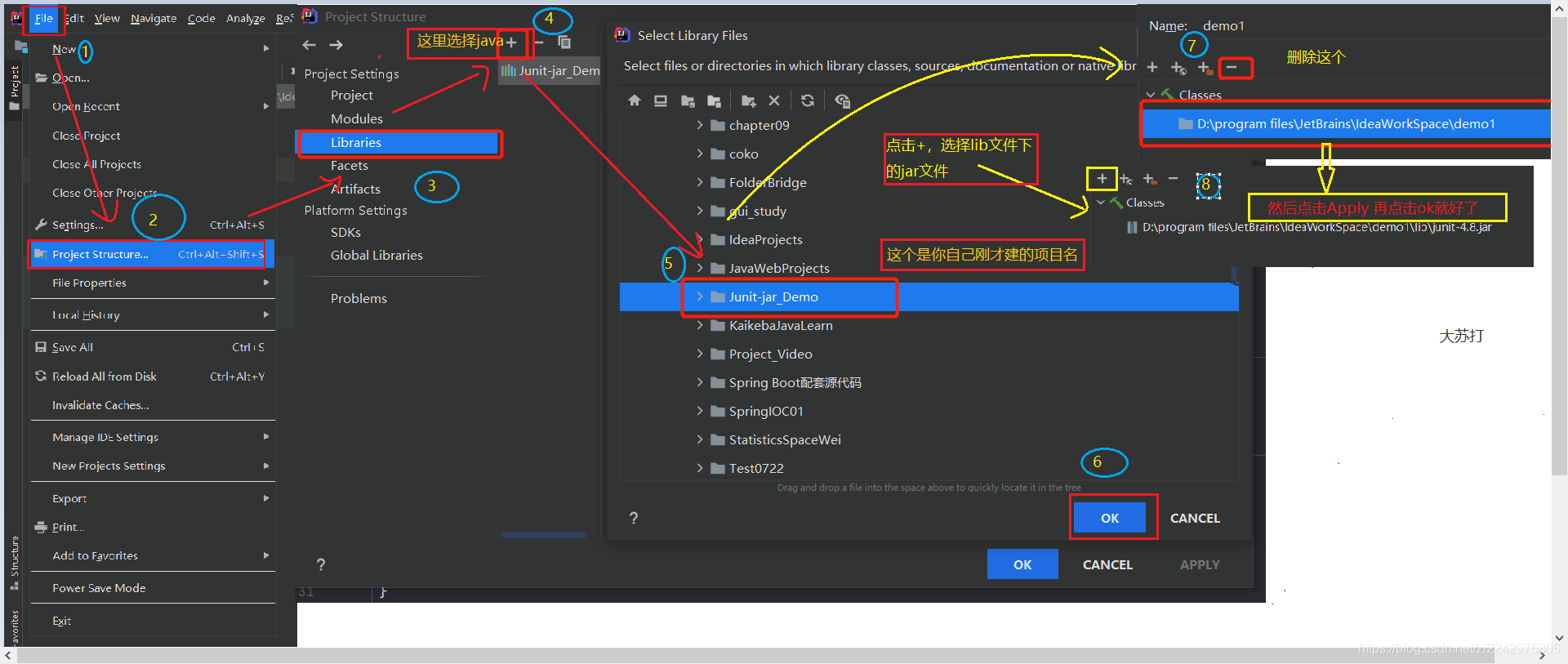Click back arrow in Project Structure
Viewport: 1568px width, 664px height.
[x=309, y=45]
